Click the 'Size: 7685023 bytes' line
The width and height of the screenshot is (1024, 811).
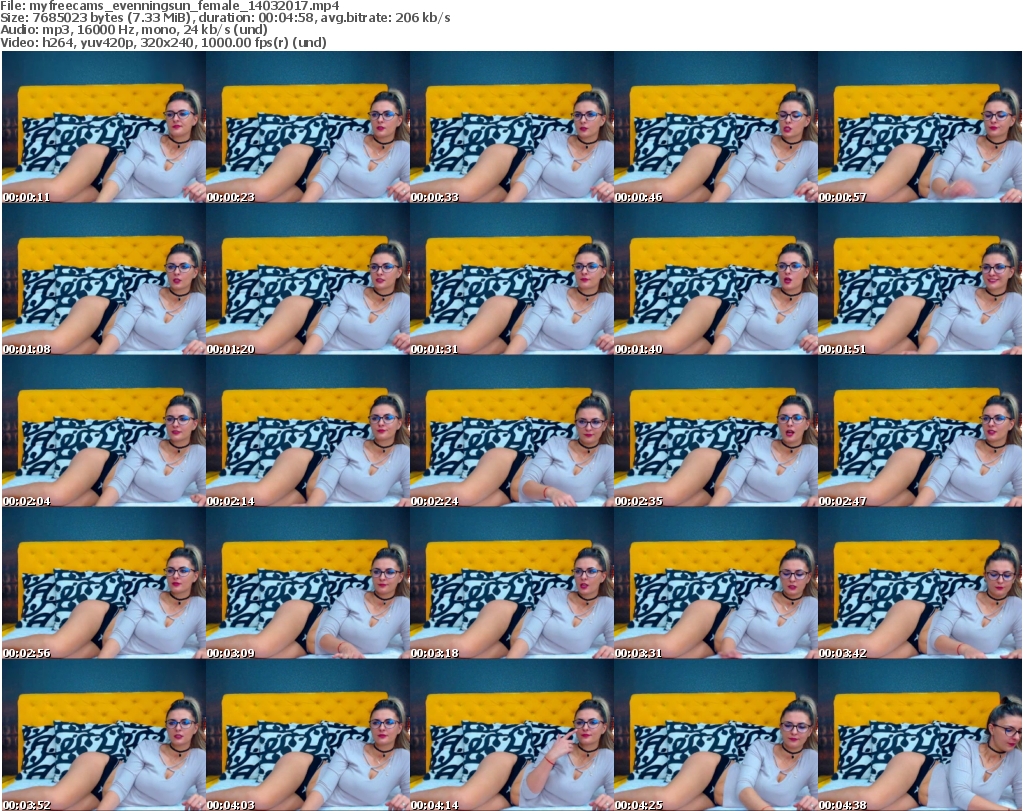225,18
